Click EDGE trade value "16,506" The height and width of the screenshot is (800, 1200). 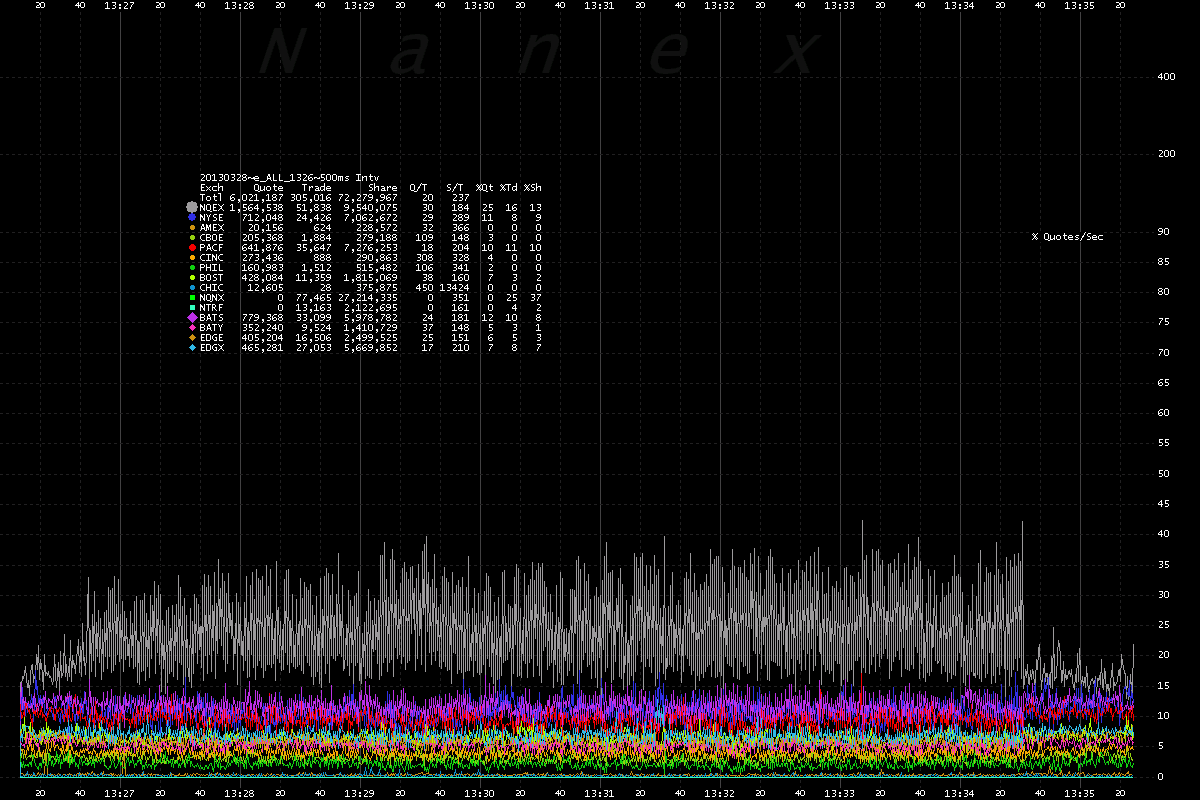click(x=314, y=337)
